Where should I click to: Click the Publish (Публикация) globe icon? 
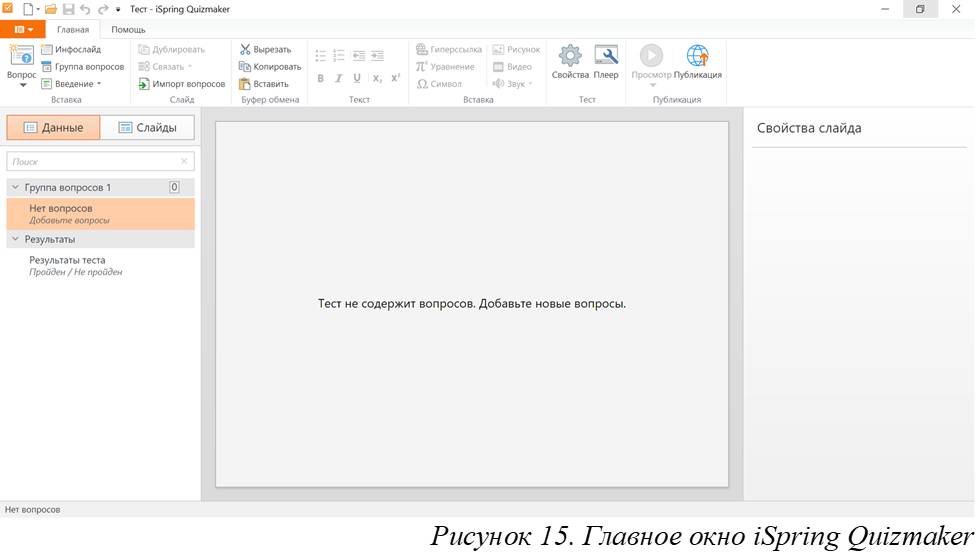click(x=697, y=56)
